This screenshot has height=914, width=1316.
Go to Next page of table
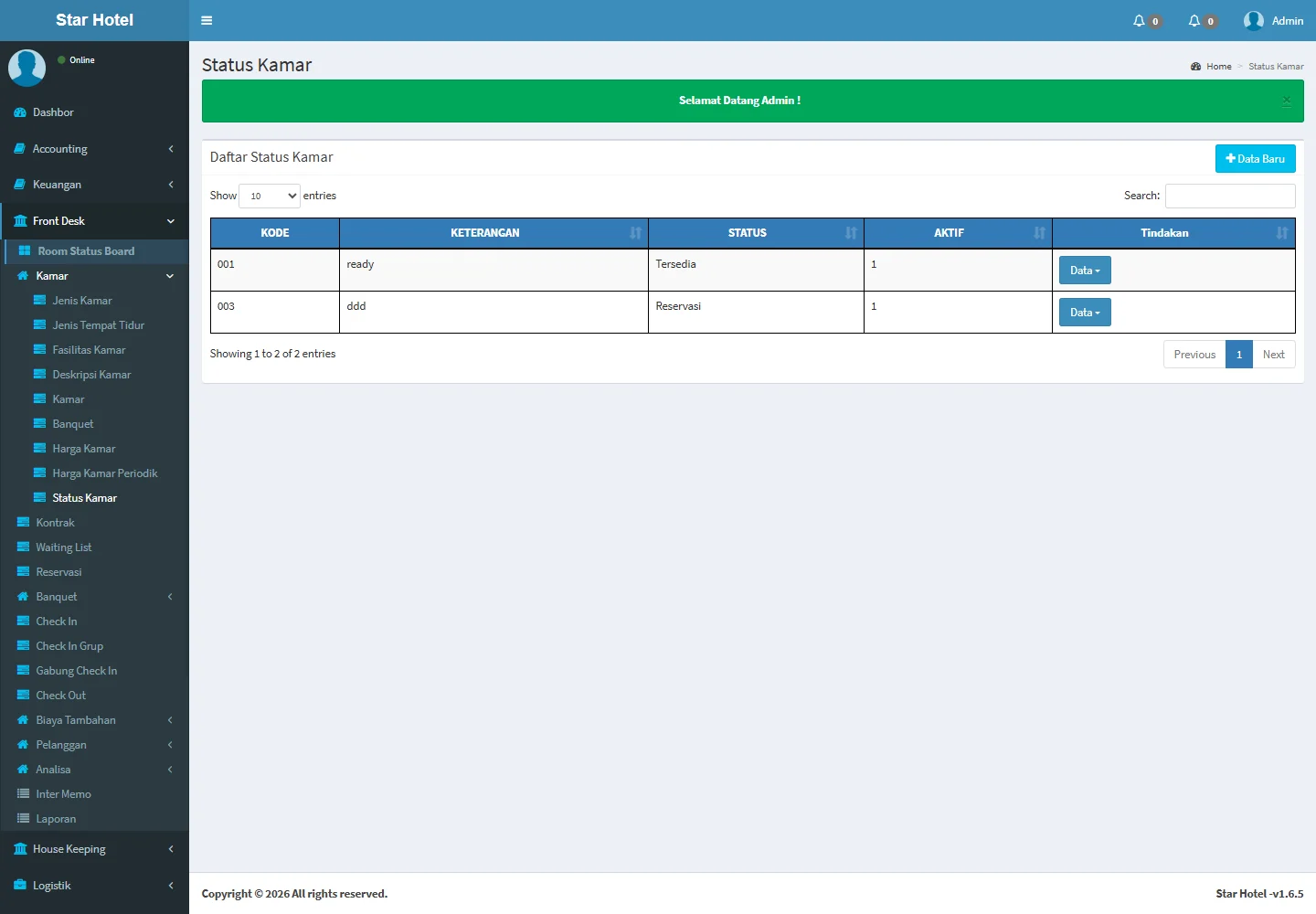point(1273,355)
